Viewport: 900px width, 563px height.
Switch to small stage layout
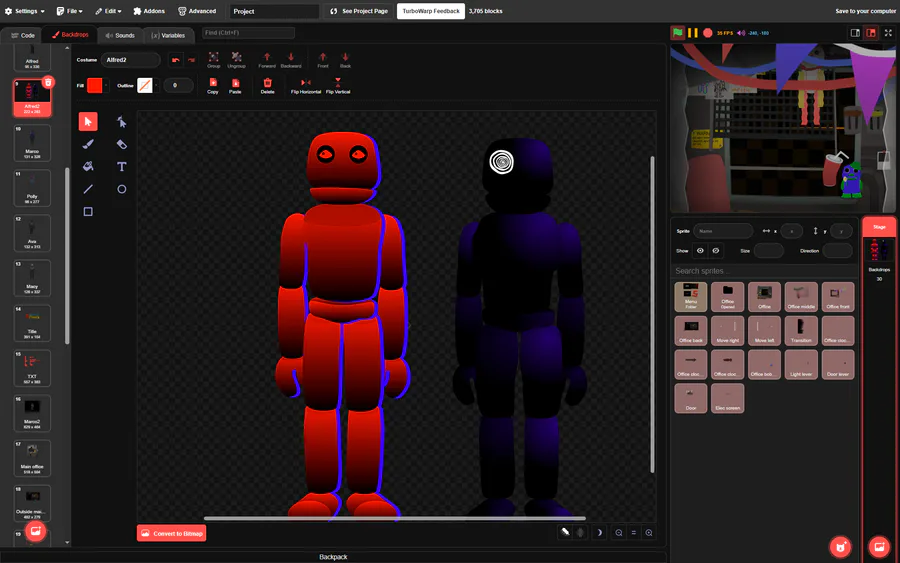pyautogui.click(x=855, y=33)
